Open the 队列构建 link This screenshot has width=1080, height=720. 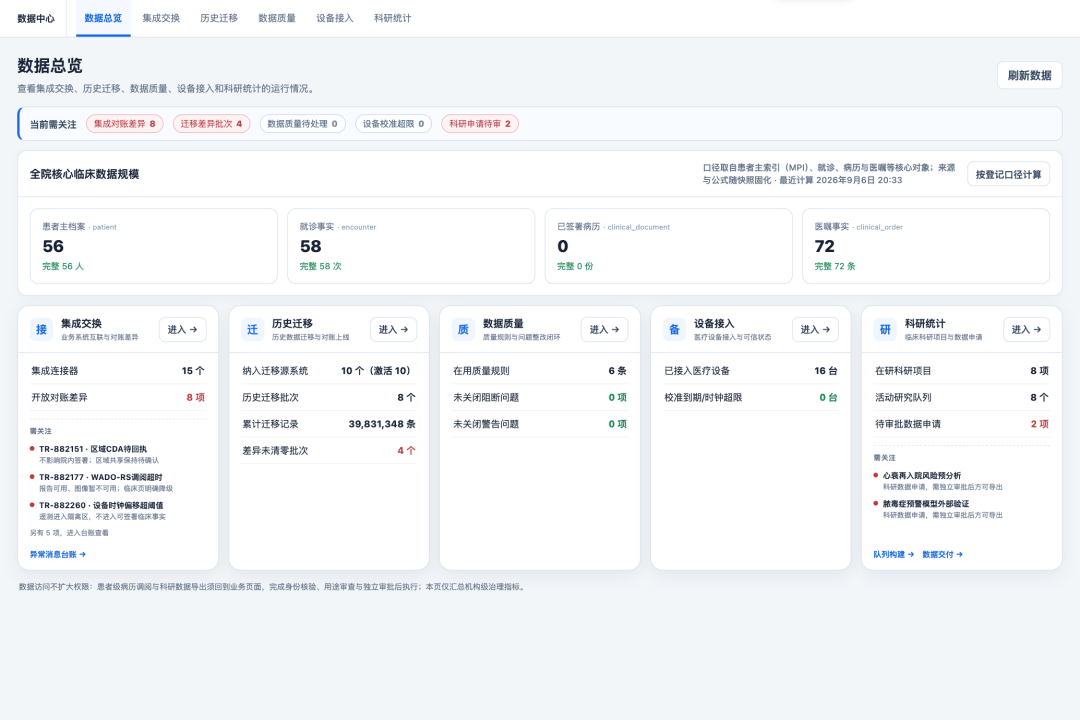click(893, 554)
